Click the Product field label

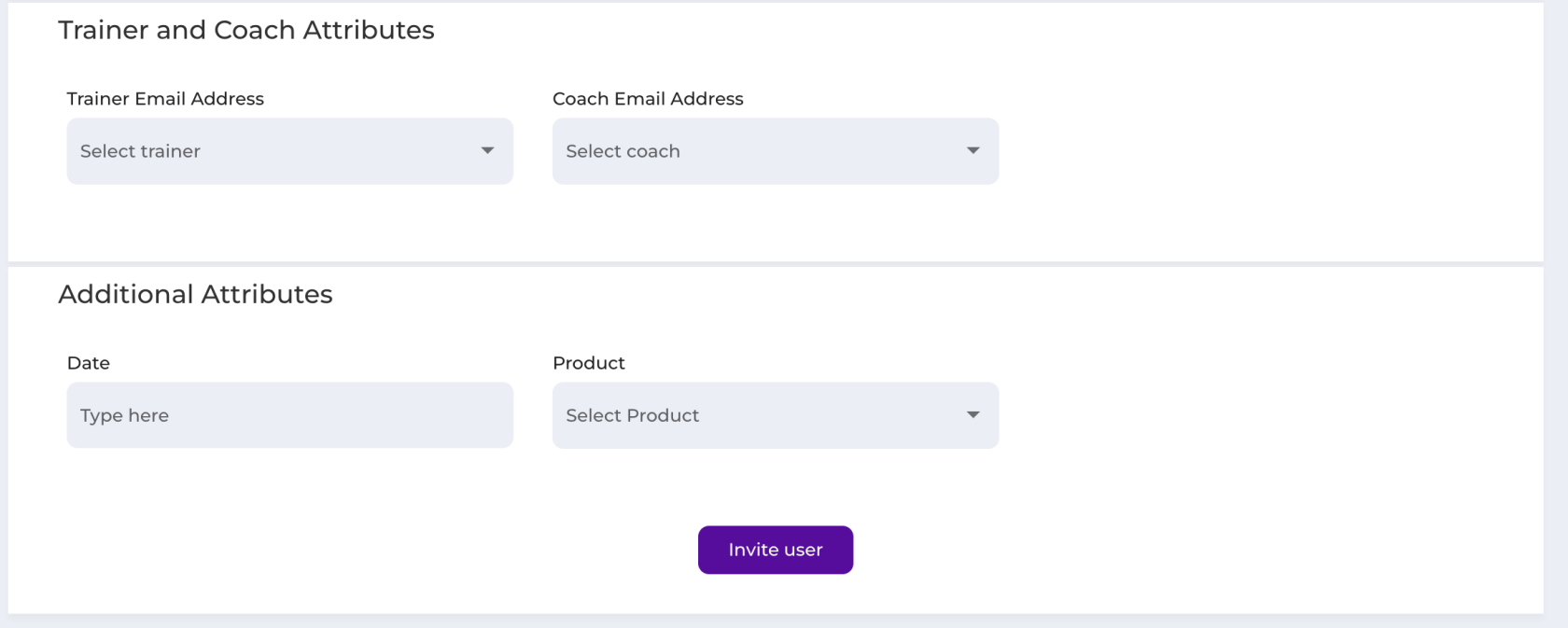(588, 363)
